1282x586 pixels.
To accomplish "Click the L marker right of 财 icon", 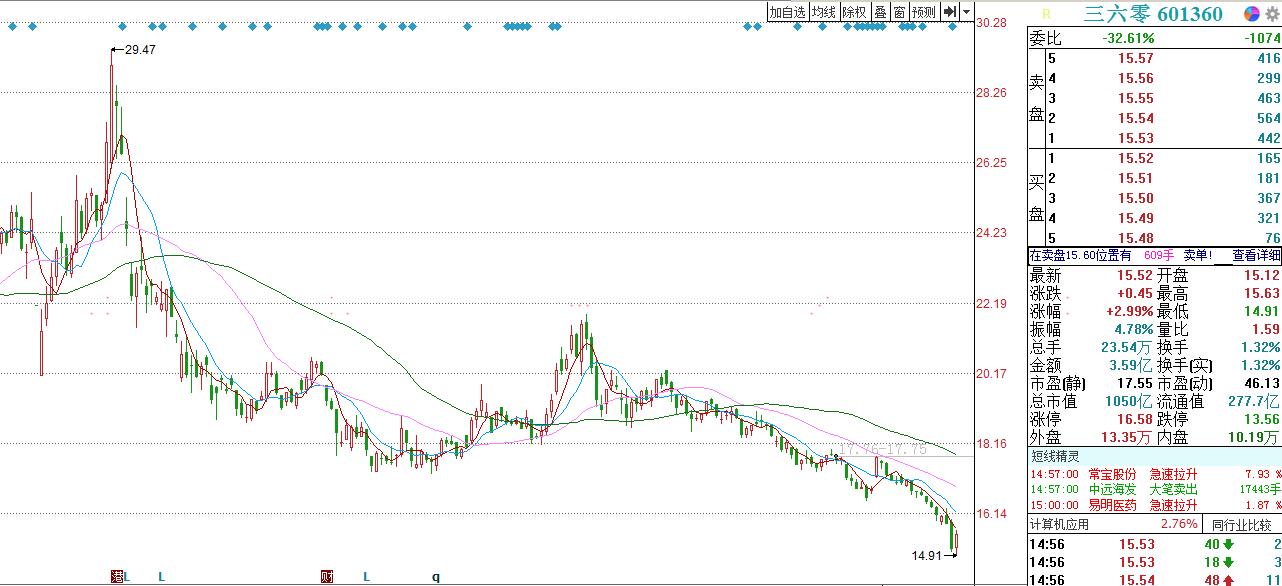I will [x=366, y=577].
